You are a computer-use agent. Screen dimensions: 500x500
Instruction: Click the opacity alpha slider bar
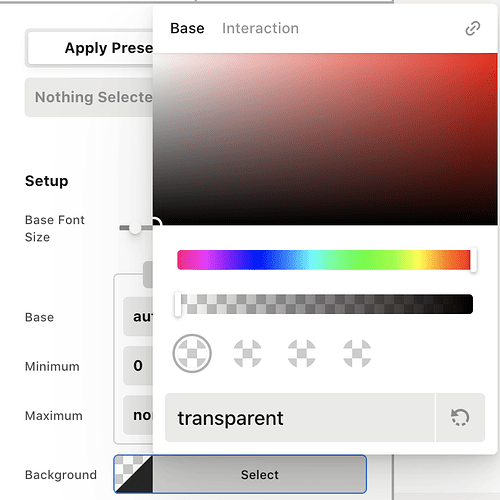(x=325, y=304)
